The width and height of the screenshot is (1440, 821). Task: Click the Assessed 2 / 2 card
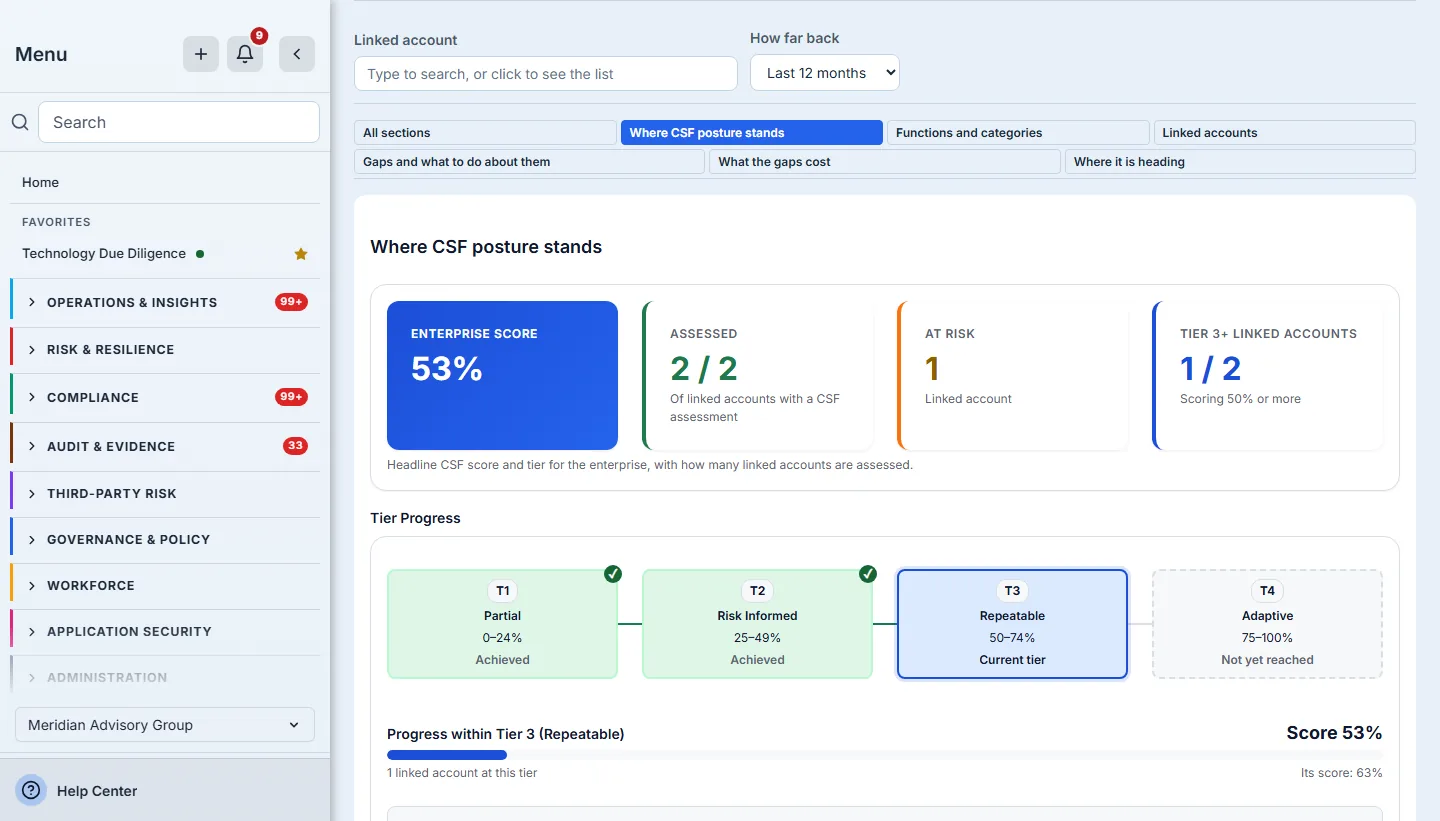pos(758,375)
